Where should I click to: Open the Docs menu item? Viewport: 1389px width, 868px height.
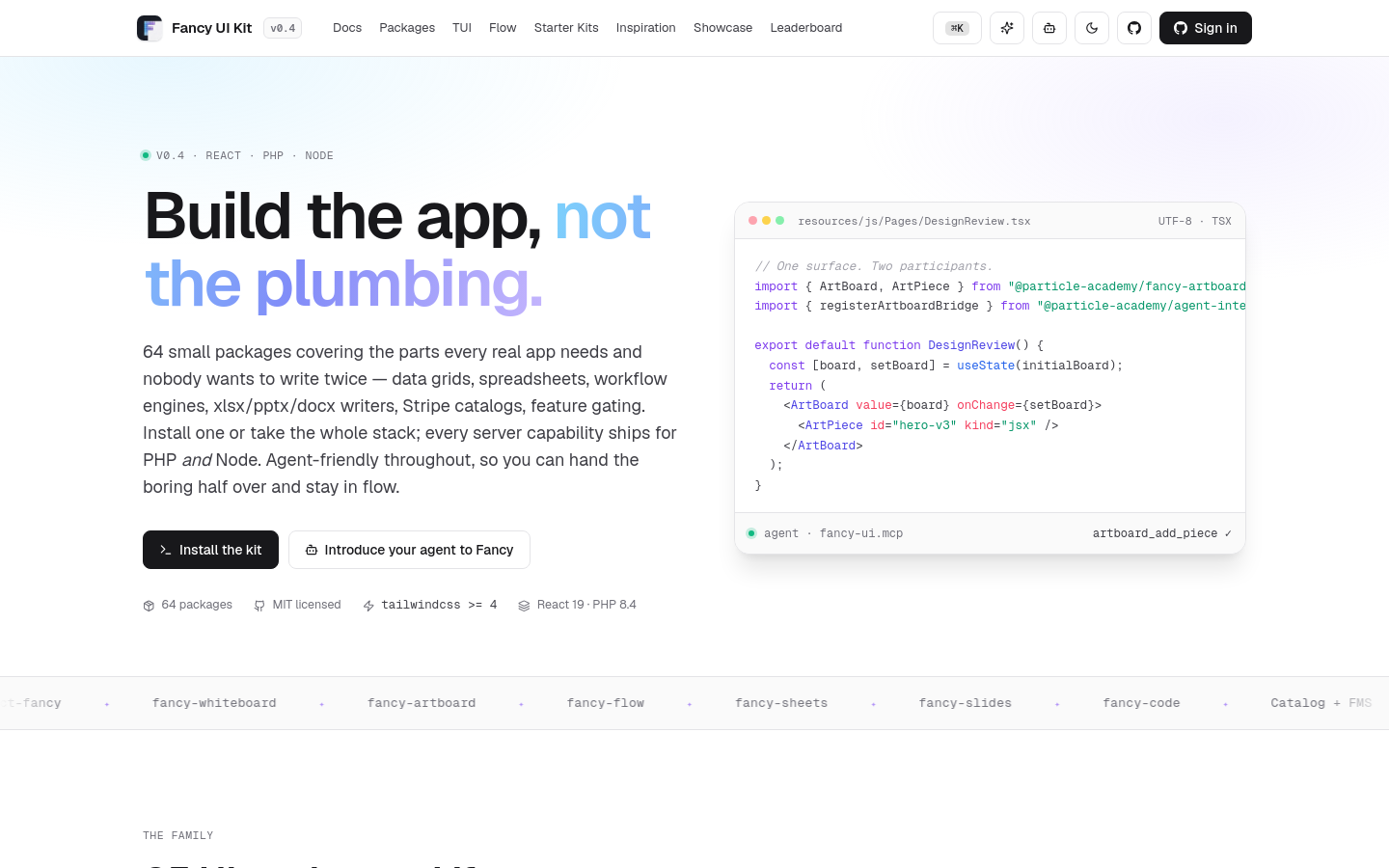coord(347,28)
